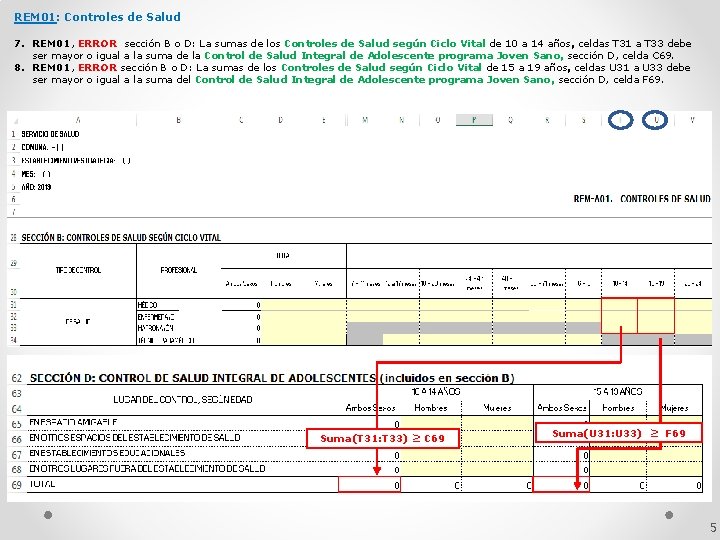Select column A header
Screen dimensions: 720x540
tap(78, 120)
